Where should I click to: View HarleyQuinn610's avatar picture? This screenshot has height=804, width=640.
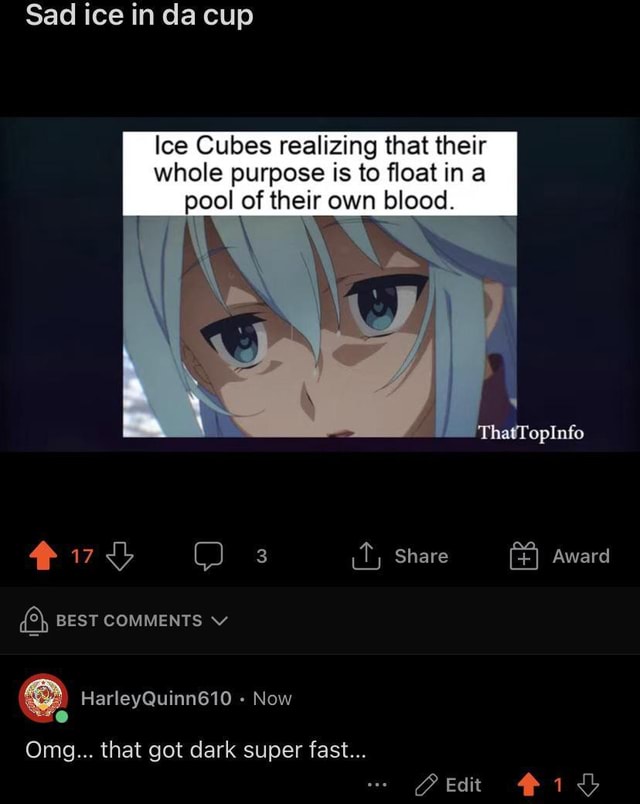[43, 698]
